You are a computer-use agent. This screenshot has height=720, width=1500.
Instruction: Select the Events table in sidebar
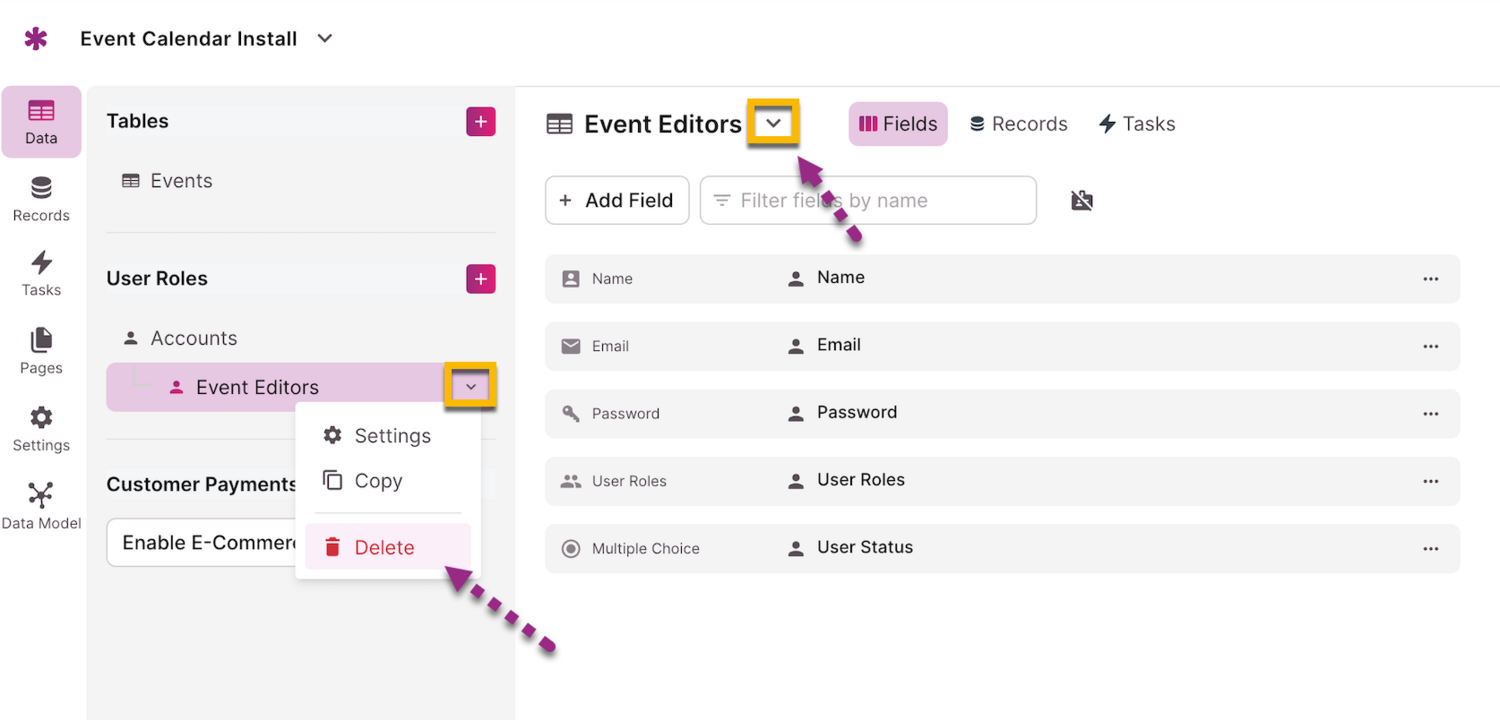(x=181, y=181)
